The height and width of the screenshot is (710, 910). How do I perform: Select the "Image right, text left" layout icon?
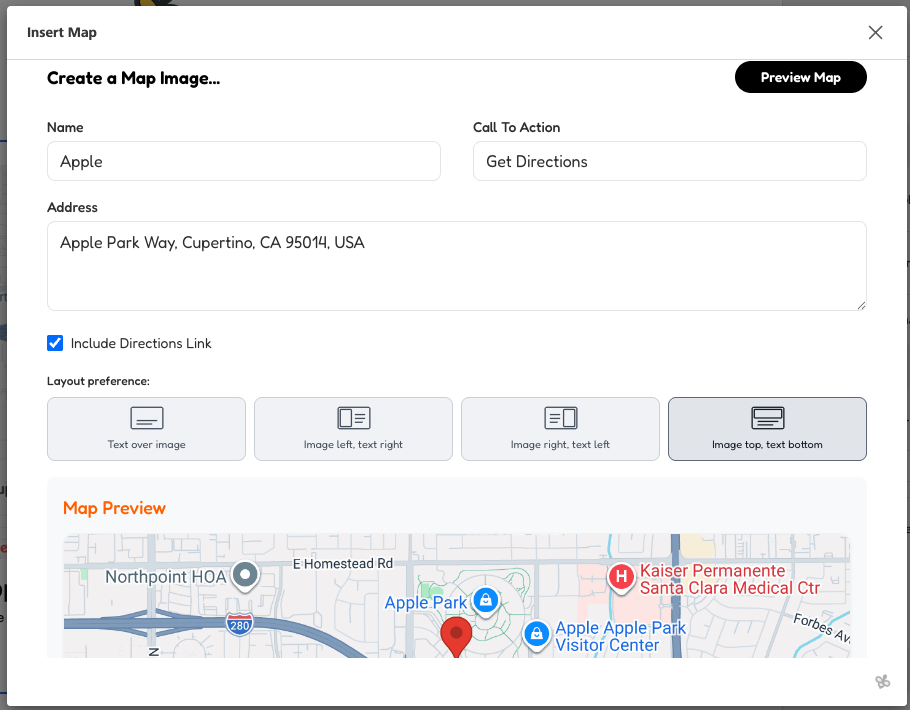coord(560,418)
